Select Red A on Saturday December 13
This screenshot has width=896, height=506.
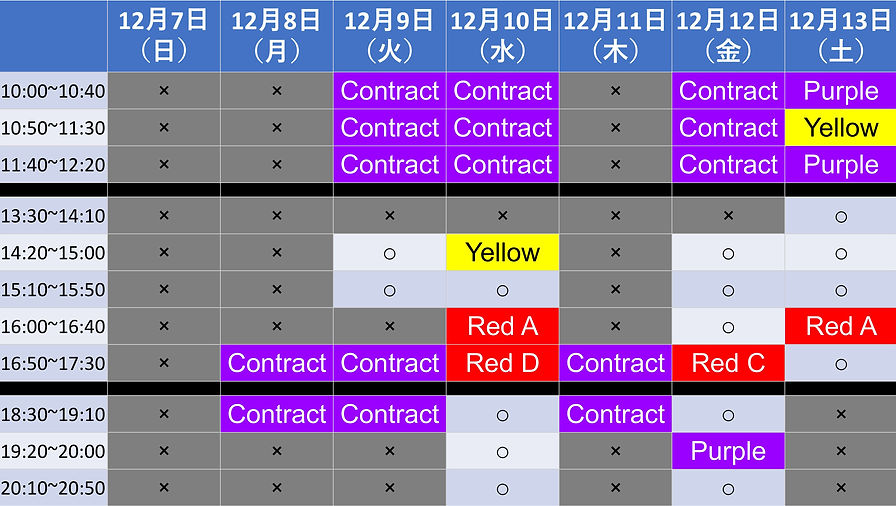(x=840, y=326)
